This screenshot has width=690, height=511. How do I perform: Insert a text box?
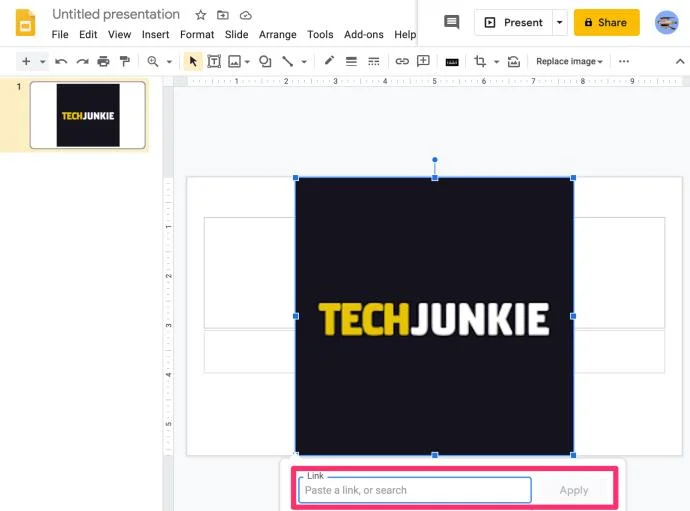(214, 61)
